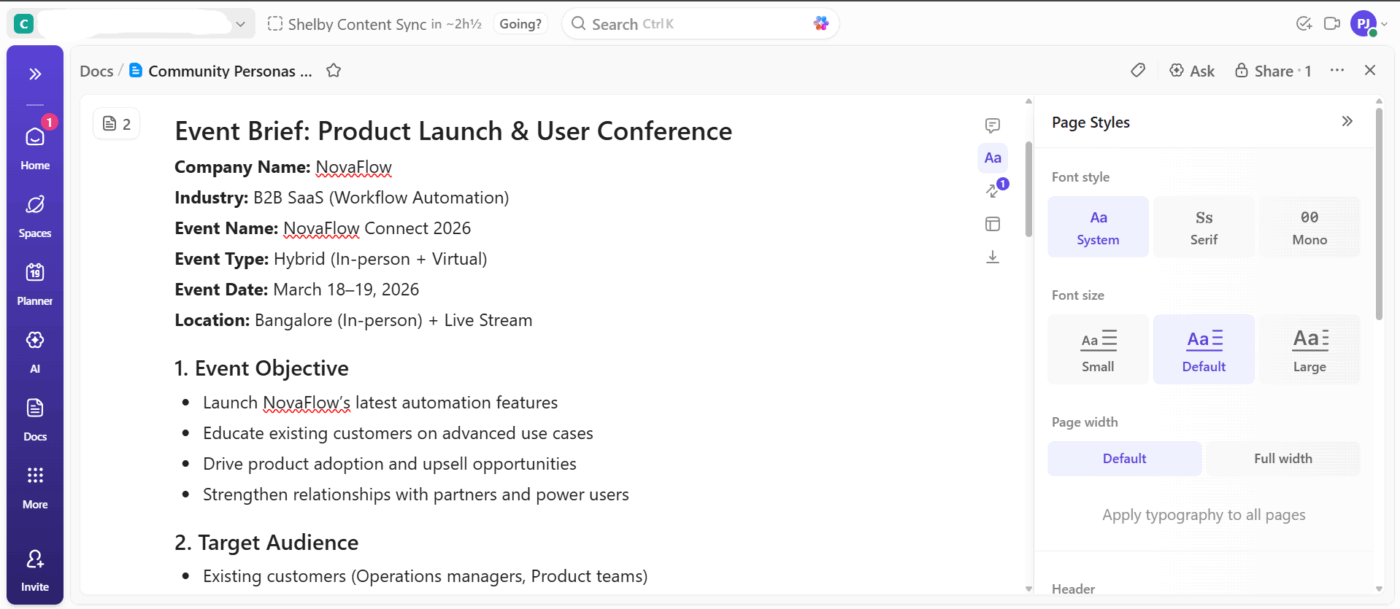Export the doc via the download icon
1400x609 pixels.
(992, 257)
